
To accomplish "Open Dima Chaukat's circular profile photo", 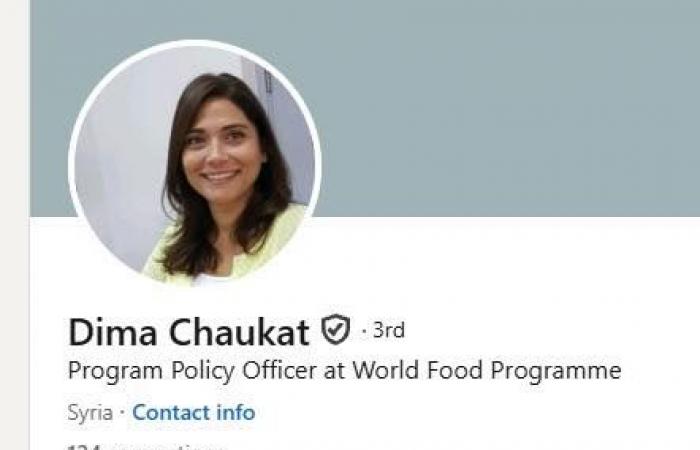I will point(195,163).
